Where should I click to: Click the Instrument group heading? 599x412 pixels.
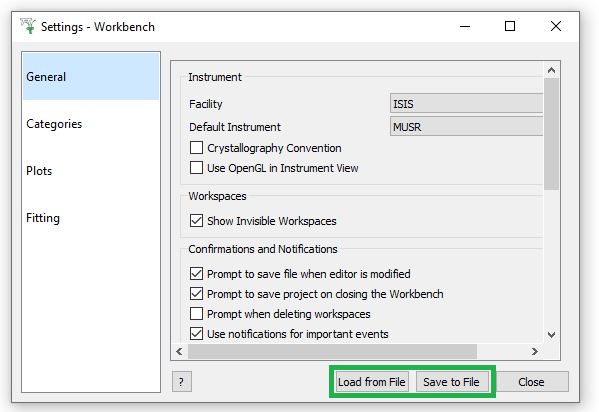(215, 77)
